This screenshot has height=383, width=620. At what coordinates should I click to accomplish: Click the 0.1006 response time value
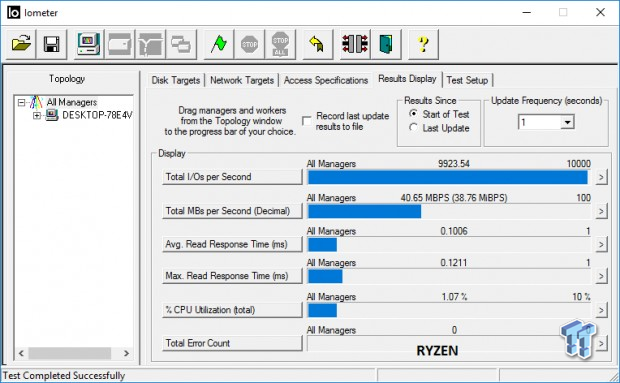click(454, 231)
